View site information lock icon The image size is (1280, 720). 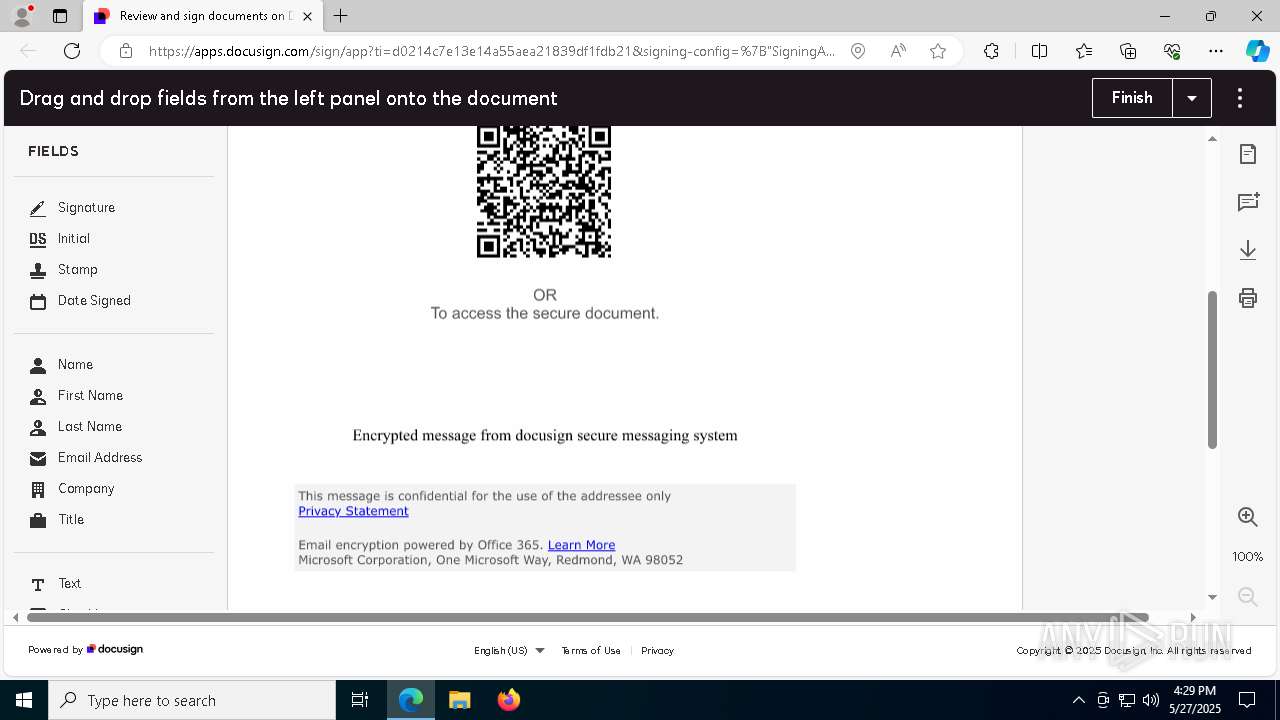[126, 51]
